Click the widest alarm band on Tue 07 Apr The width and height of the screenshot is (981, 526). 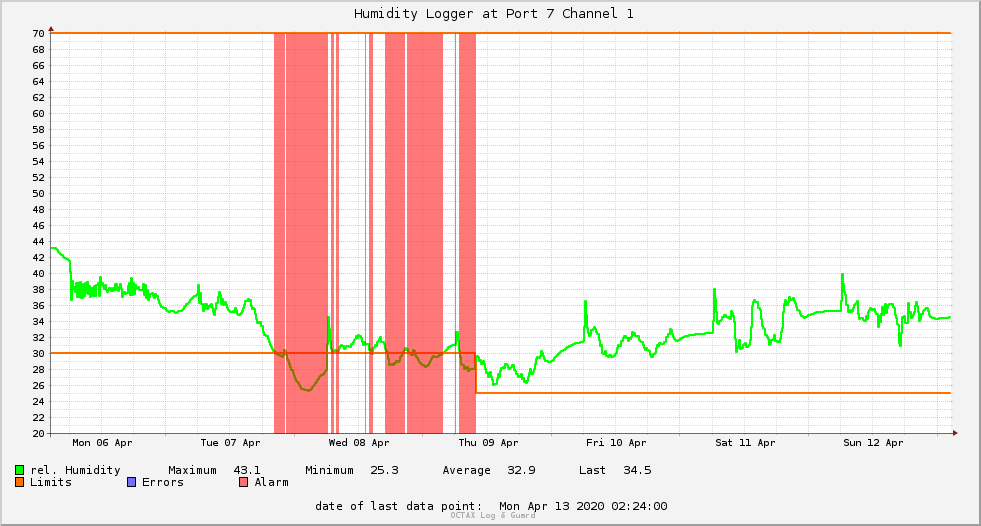(307, 233)
